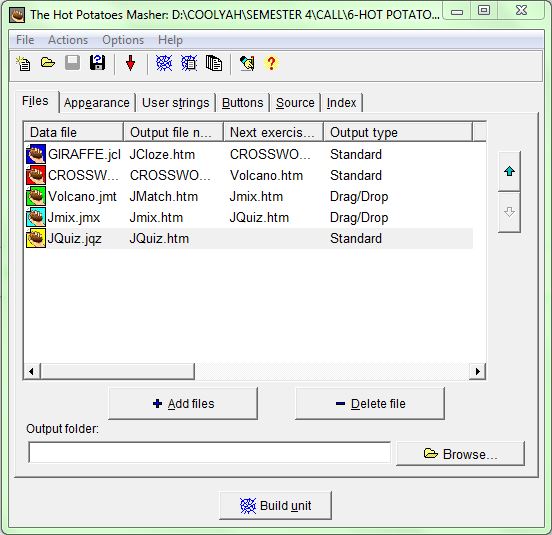Click the red crossword file icon
The image size is (552, 535).
click(x=36, y=175)
